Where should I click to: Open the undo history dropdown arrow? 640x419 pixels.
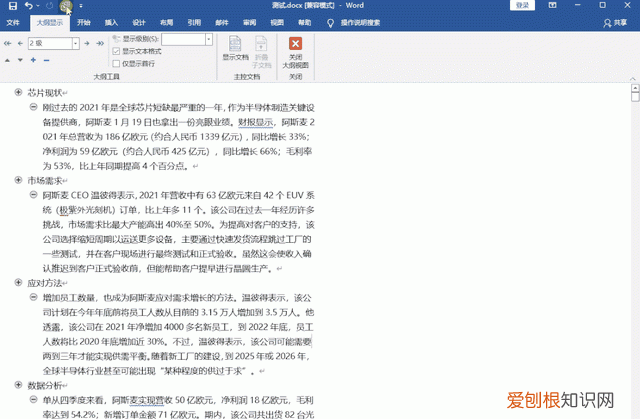(38, 6)
